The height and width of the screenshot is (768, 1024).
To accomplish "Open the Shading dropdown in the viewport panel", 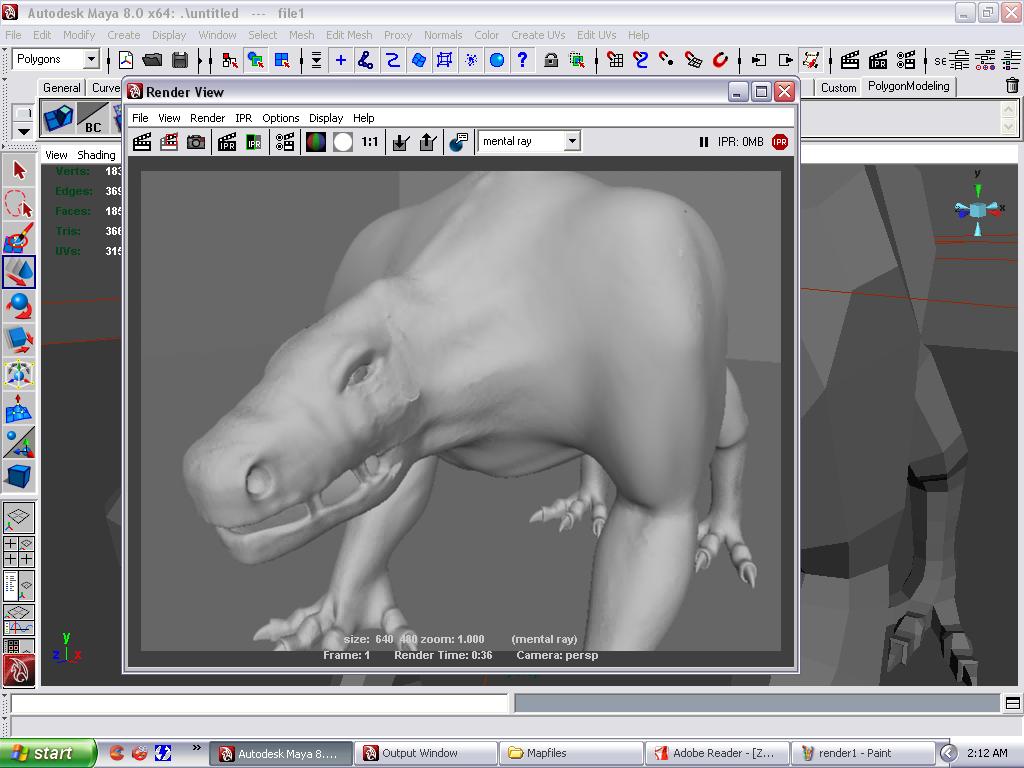I will tap(96, 155).
